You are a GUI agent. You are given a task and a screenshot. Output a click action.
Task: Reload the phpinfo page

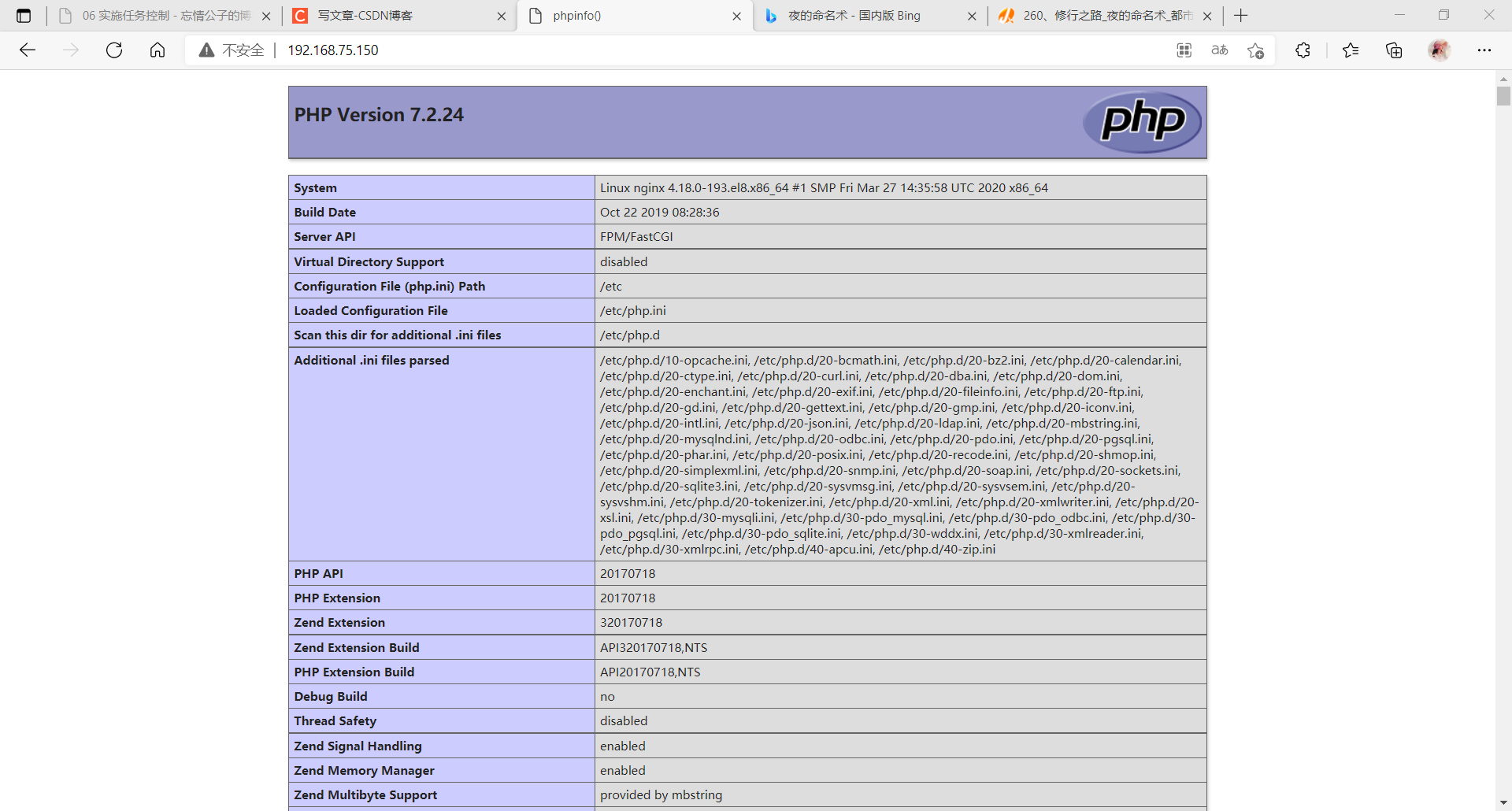[x=114, y=50]
